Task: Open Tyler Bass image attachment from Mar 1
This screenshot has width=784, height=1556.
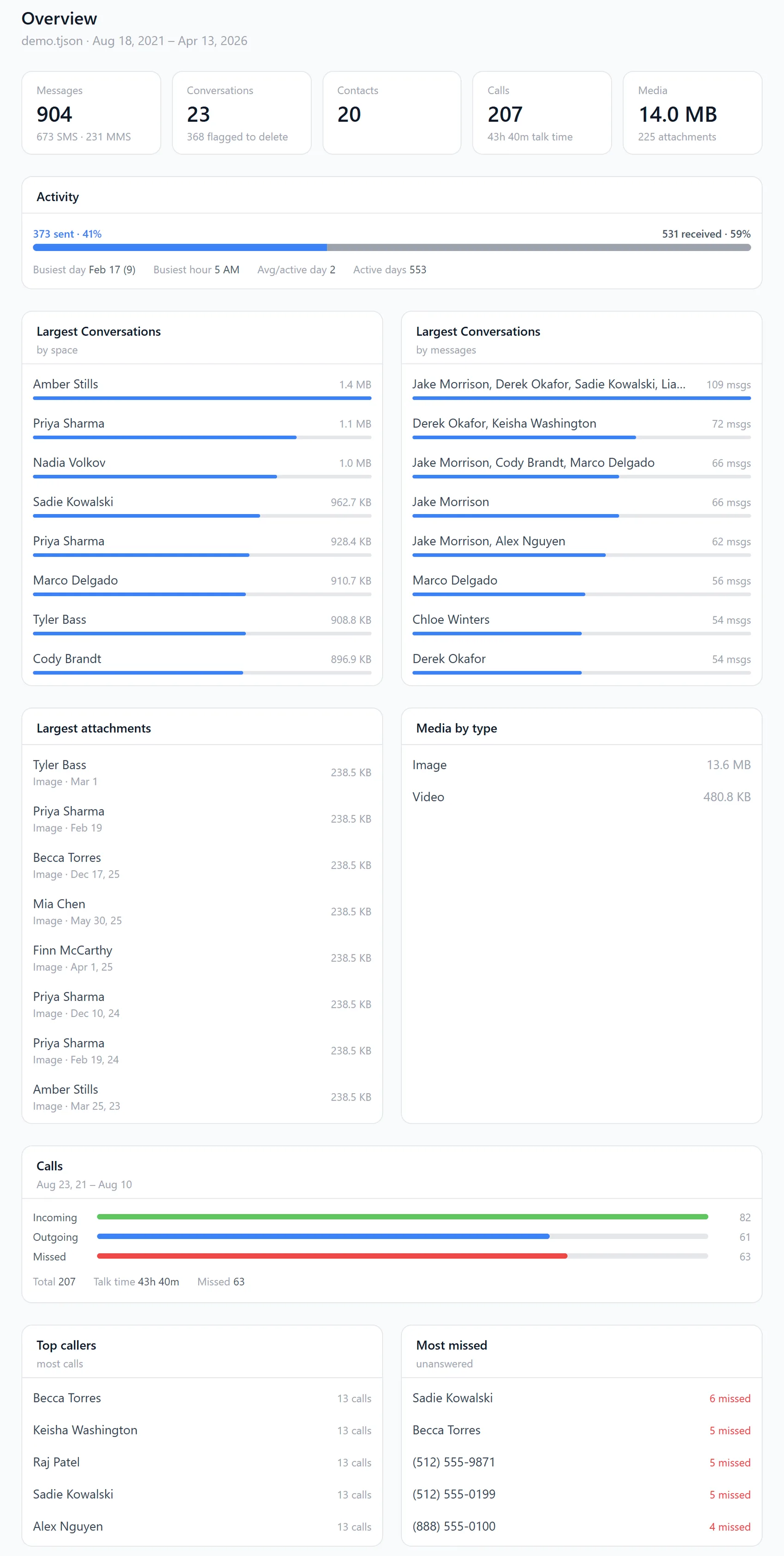Action: [202, 772]
